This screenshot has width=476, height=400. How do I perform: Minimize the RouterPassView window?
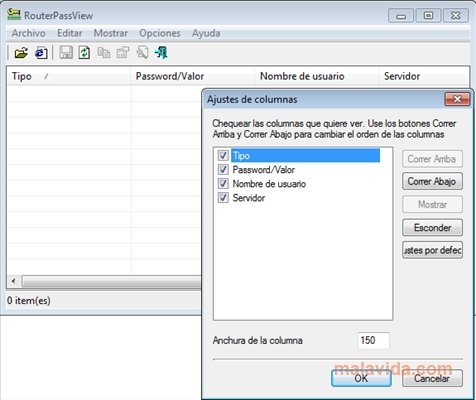(x=401, y=16)
